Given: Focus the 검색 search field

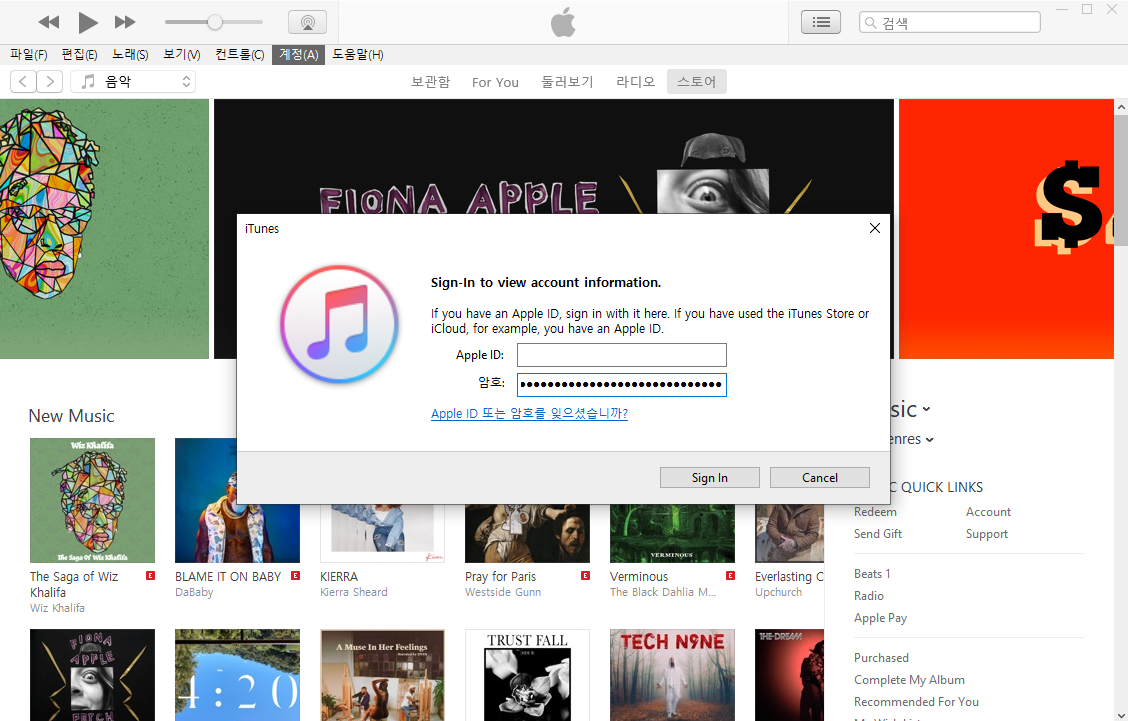Looking at the screenshot, I should pyautogui.click(x=950, y=22).
